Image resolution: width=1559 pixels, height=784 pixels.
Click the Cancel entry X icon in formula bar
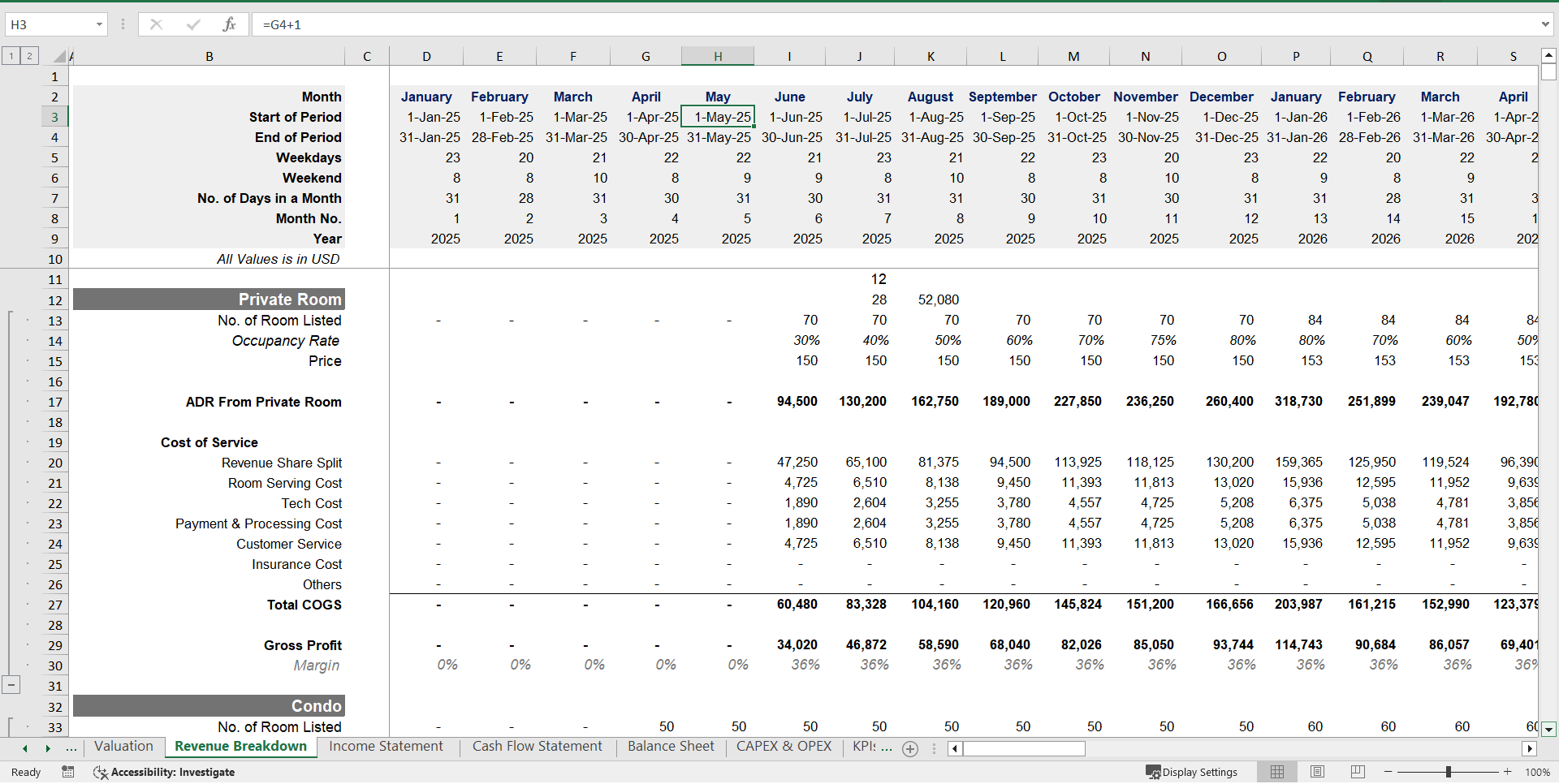pyautogui.click(x=156, y=24)
